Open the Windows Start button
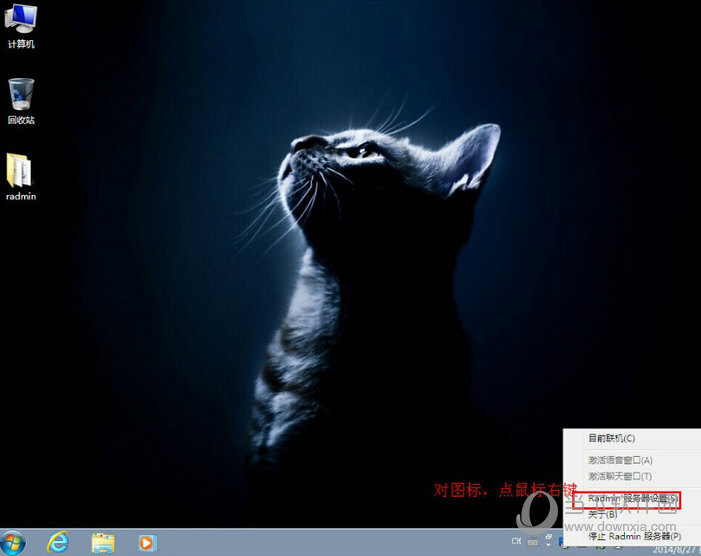This screenshot has height=556, width=701. click(x=13, y=543)
